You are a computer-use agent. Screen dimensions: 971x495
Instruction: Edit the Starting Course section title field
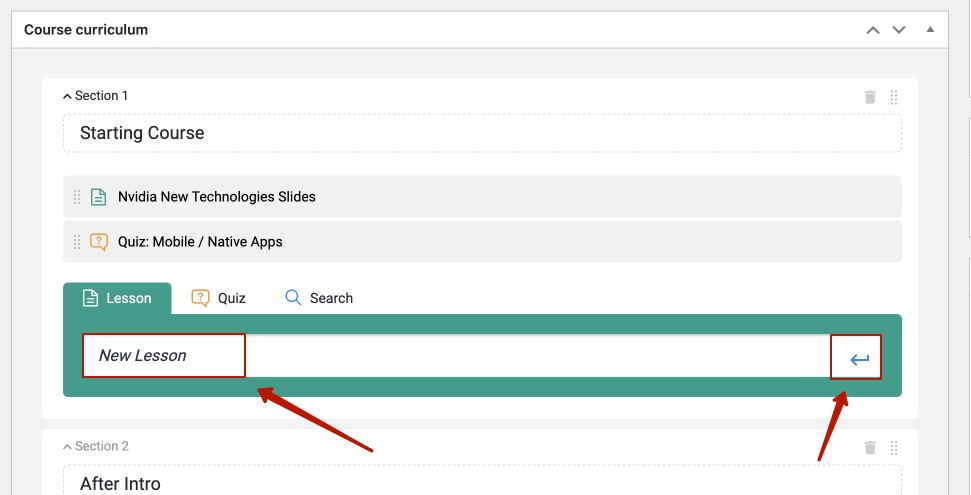[x=482, y=133]
